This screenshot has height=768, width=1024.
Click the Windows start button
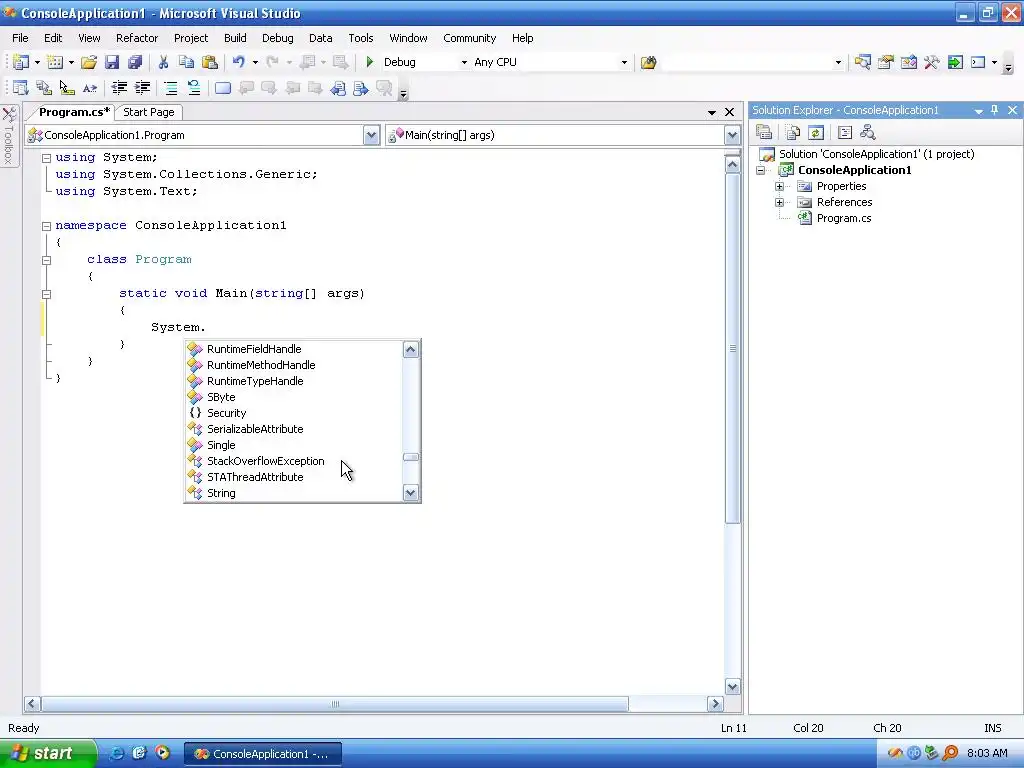tap(48, 754)
